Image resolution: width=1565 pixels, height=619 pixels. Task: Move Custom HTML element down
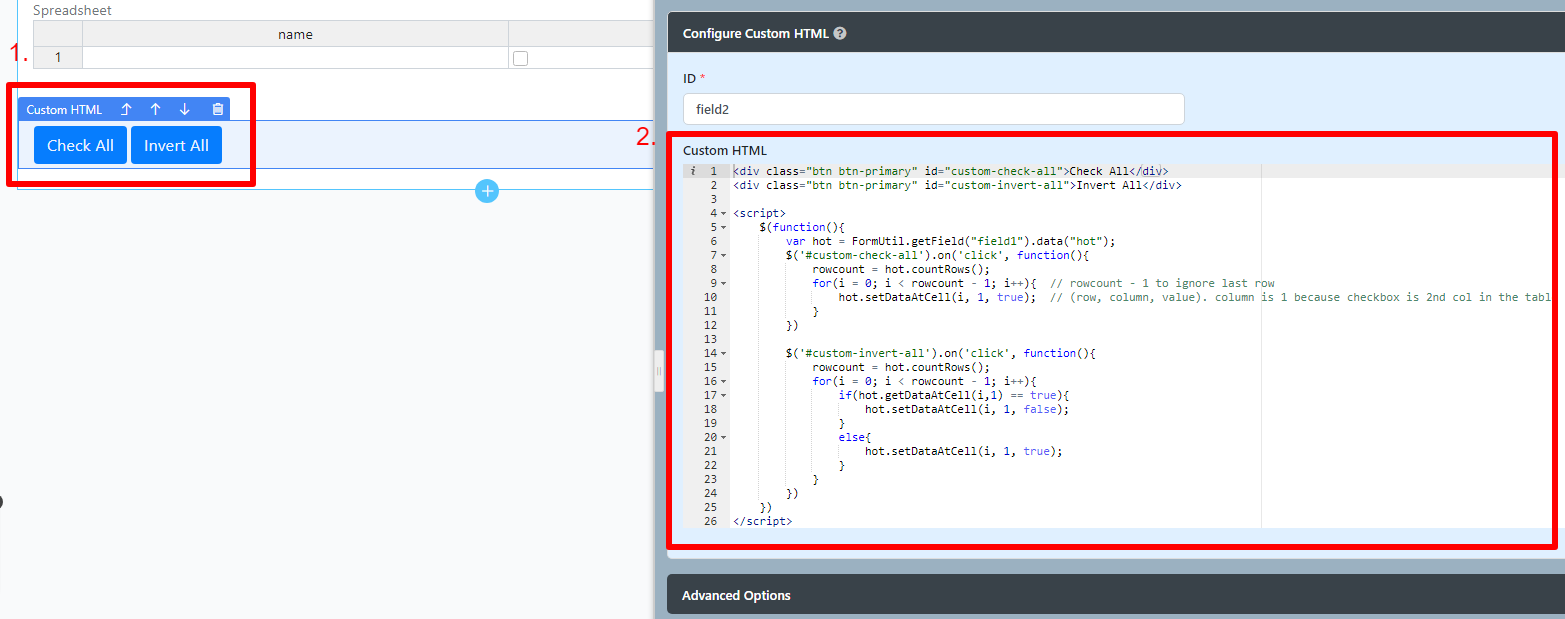pyautogui.click(x=184, y=110)
